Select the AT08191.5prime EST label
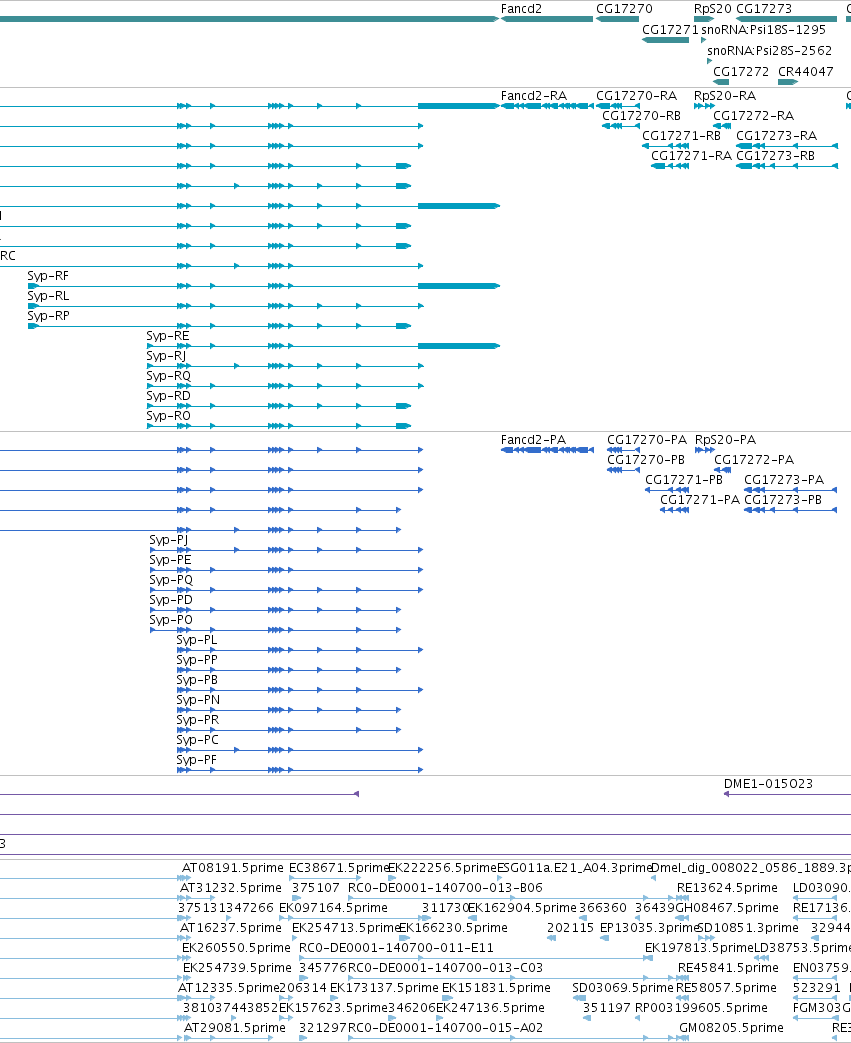The image size is (851, 1043). pyautogui.click(x=233, y=868)
